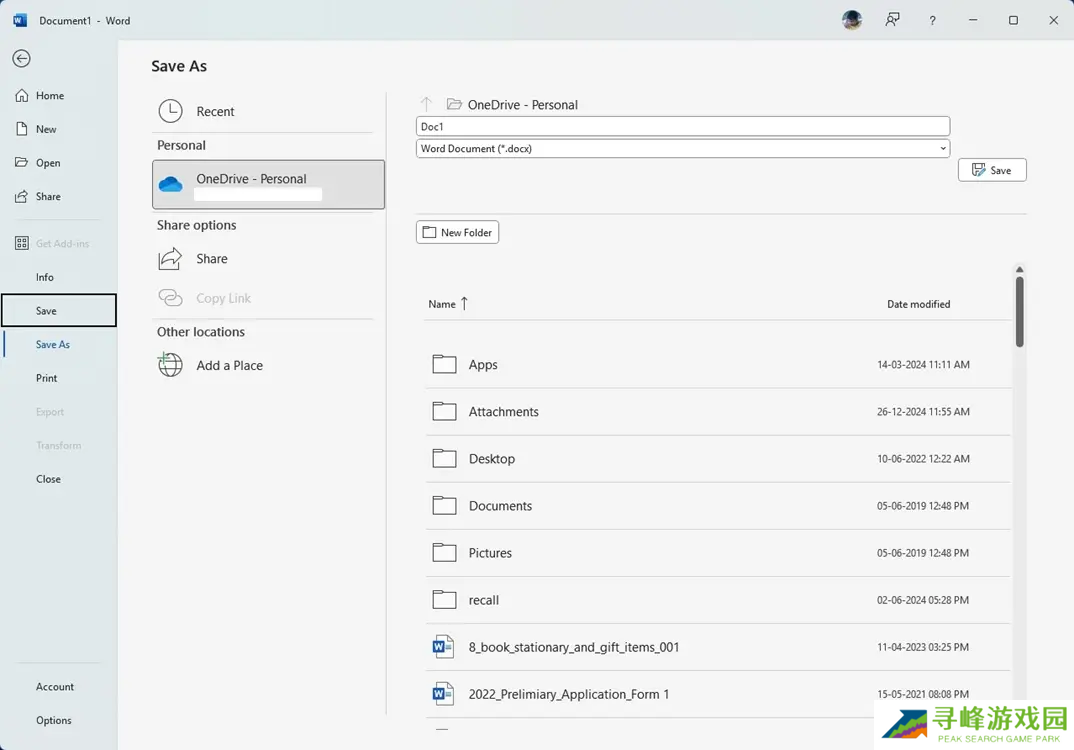The image size is (1074, 750).
Task: Open the Print tab in sidebar
Action: pyautogui.click(x=47, y=378)
